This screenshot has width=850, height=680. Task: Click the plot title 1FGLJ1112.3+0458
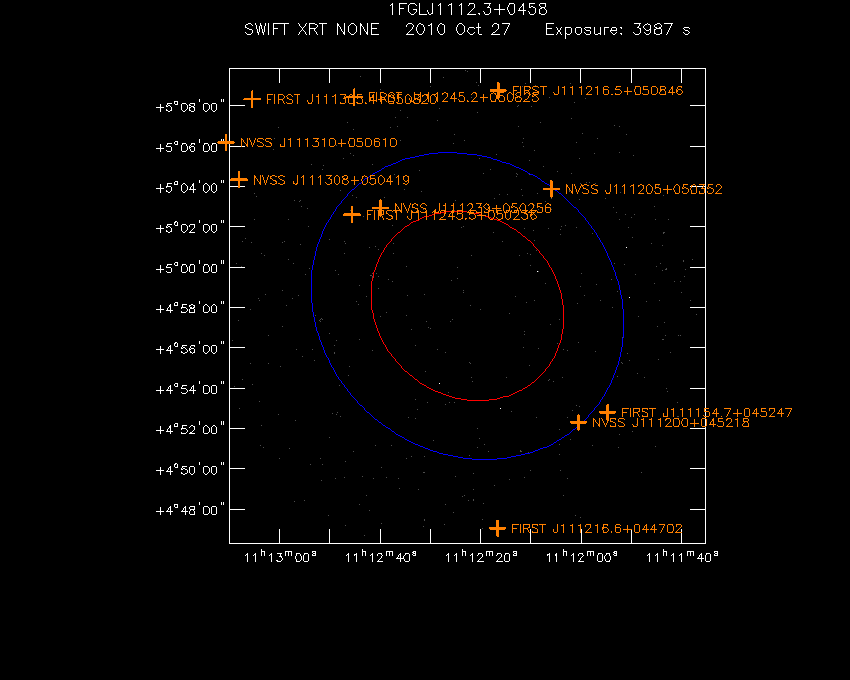point(468,10)
